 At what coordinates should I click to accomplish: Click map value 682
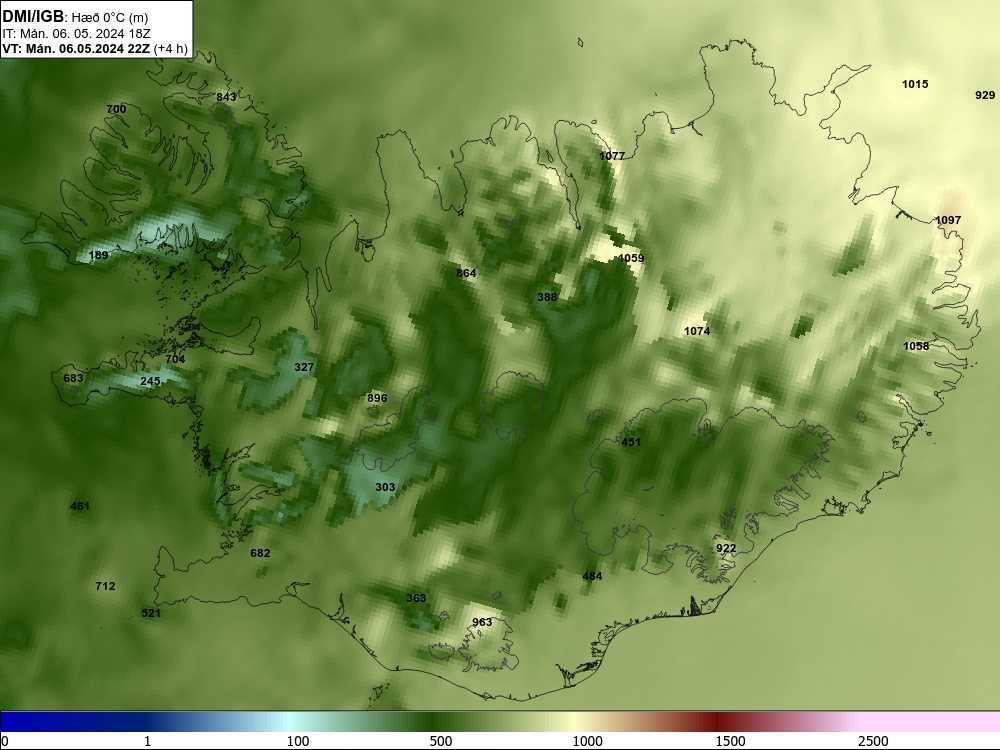click(x=260, y=553)
